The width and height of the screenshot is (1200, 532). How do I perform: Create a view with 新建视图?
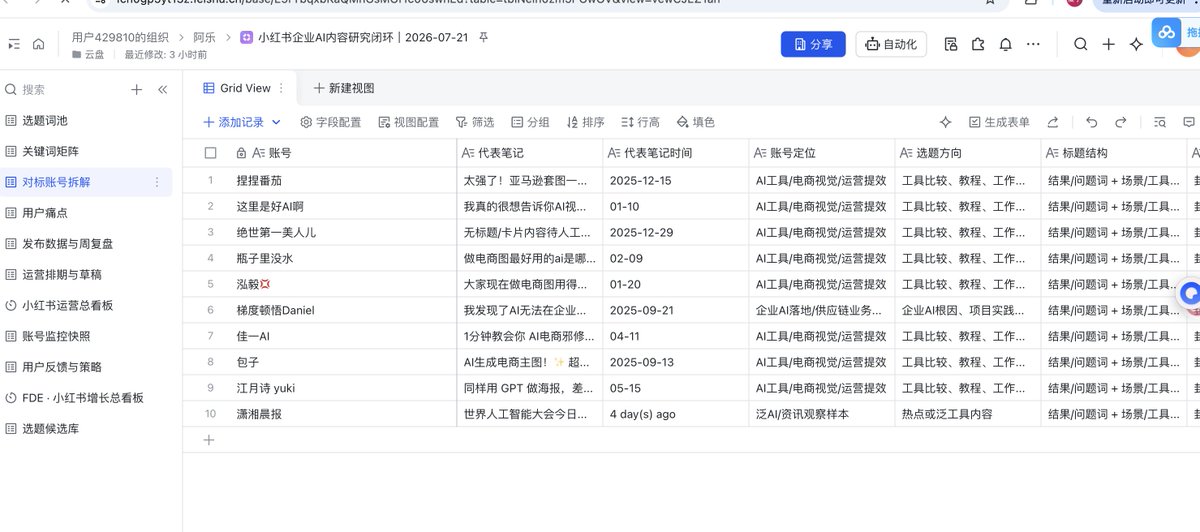344,88
